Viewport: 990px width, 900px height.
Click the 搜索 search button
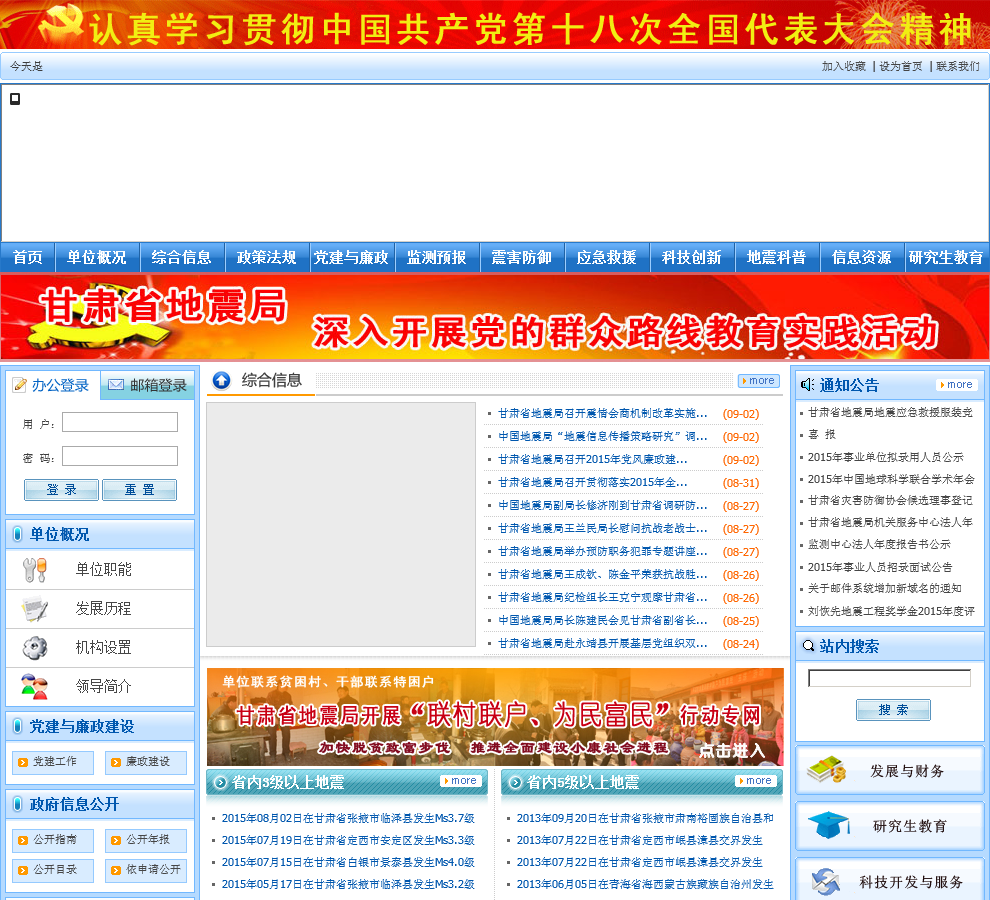pyautogui.click(x=893, y=710)
